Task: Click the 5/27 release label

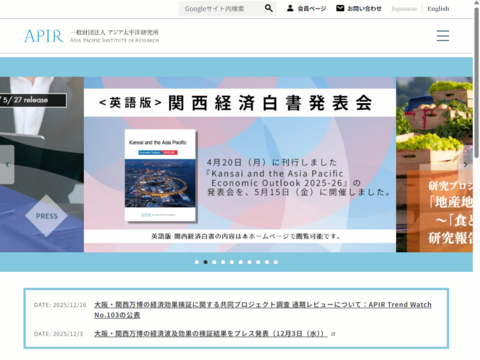Action: [33, 100]
